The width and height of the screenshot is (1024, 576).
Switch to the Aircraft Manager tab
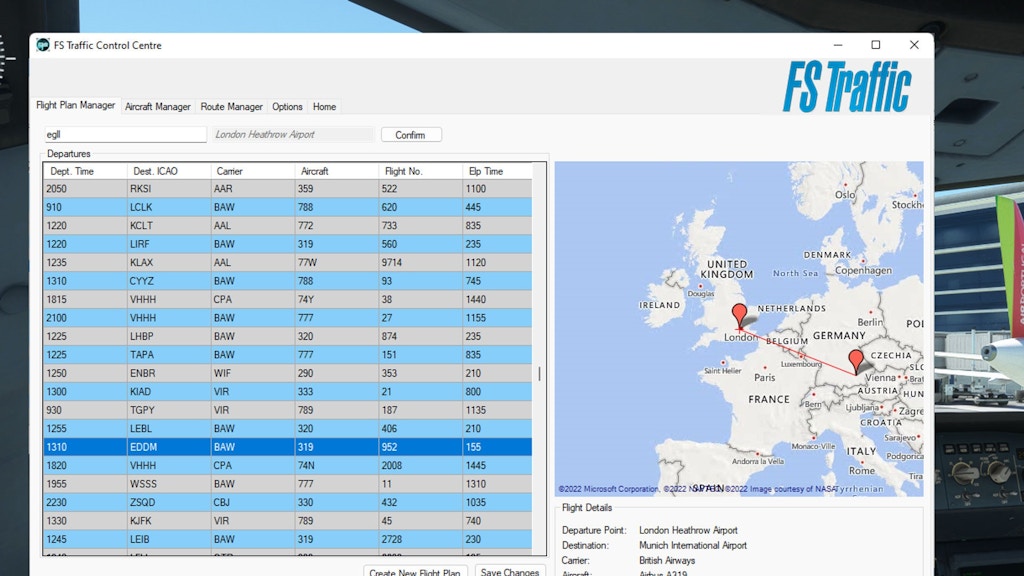coord(157,106)
